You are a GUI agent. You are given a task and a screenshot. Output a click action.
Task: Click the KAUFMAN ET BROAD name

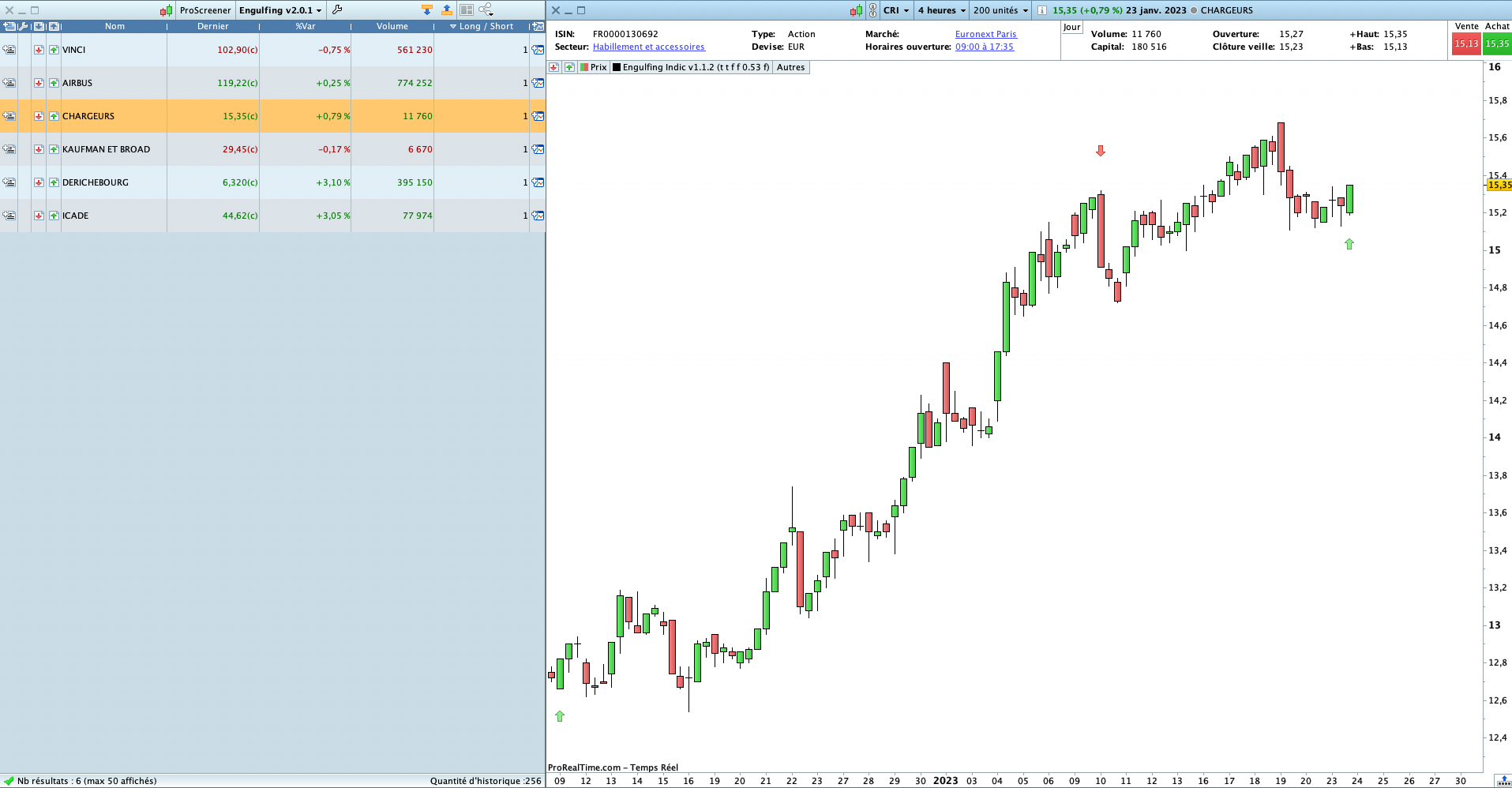(x=106, y=149)
